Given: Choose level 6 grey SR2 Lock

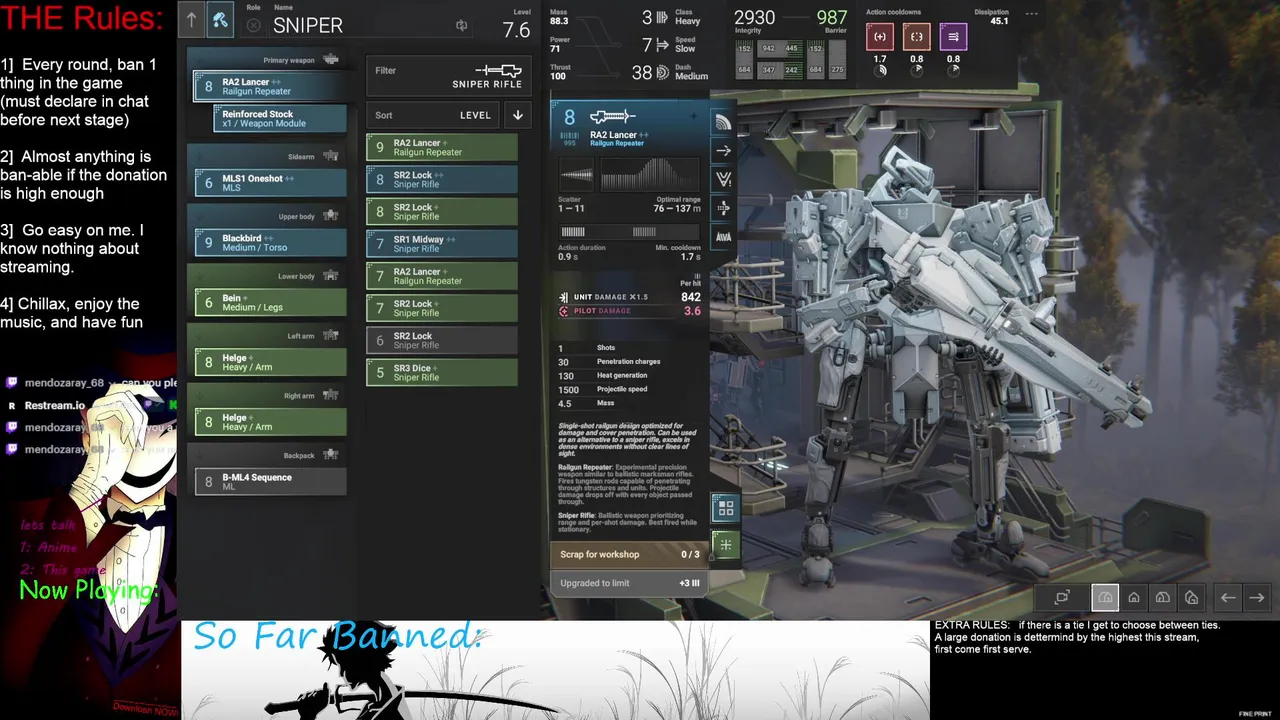Looking at the screenshot, I should click(x=442, y=340).
